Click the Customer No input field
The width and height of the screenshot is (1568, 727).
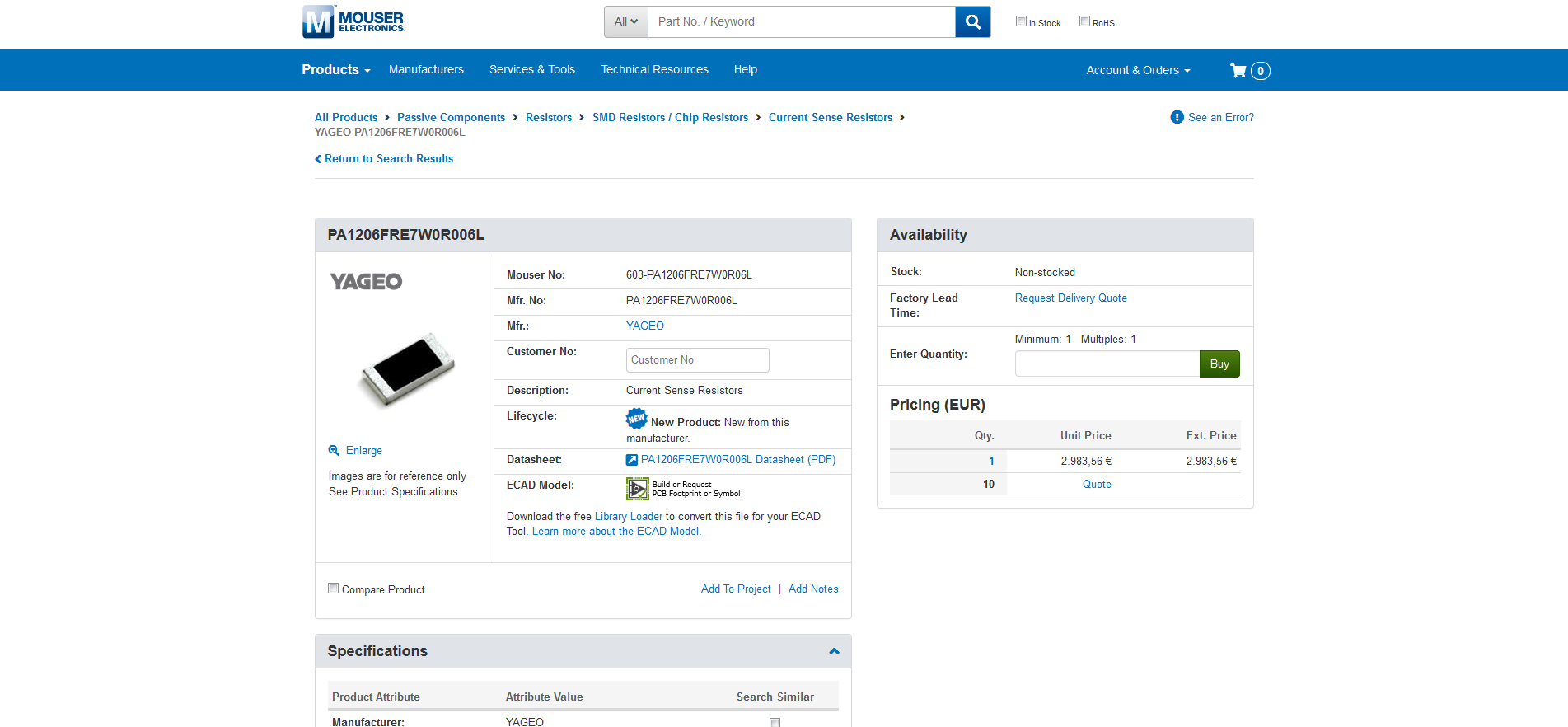click(697, 360)
